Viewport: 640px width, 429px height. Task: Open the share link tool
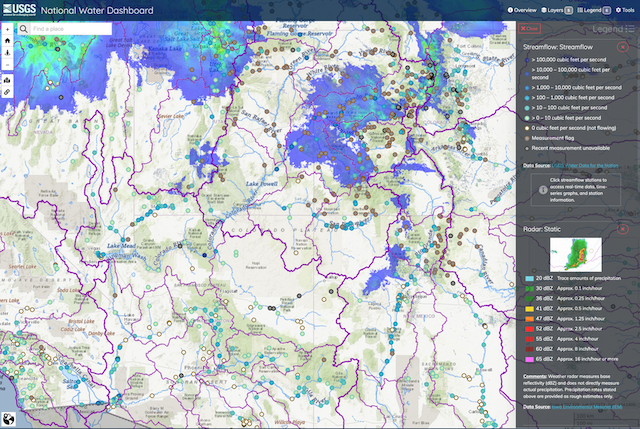pyautogui.click(x=7, y=92)
